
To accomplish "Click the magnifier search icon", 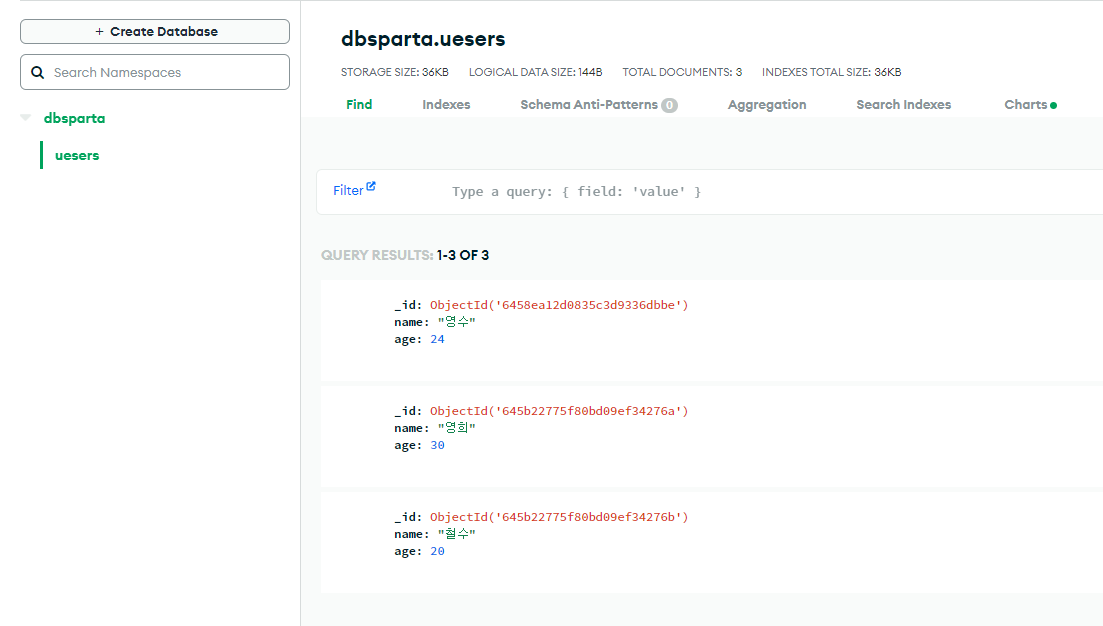I will click(x=38, y=72).
